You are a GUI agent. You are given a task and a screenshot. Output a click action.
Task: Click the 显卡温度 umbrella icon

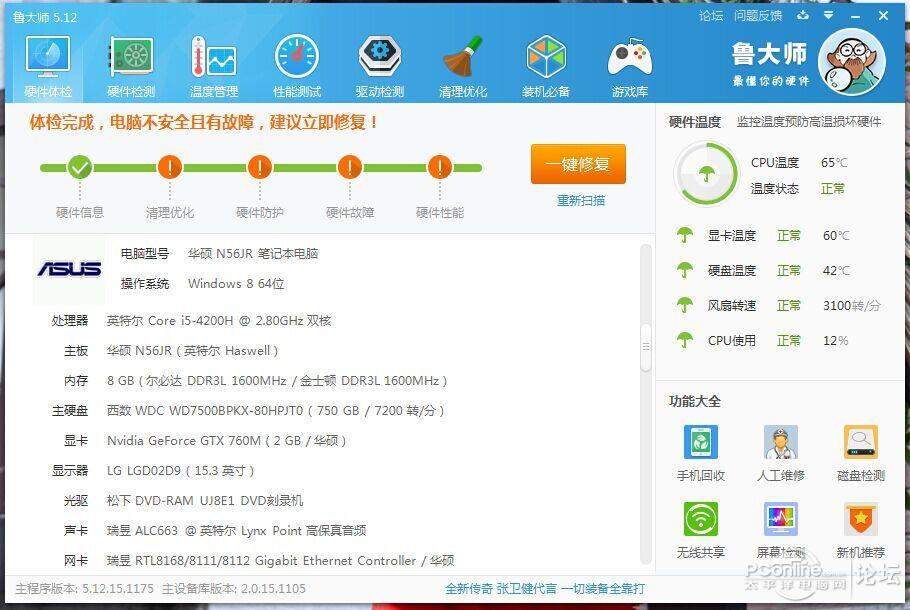click(685, 235)
